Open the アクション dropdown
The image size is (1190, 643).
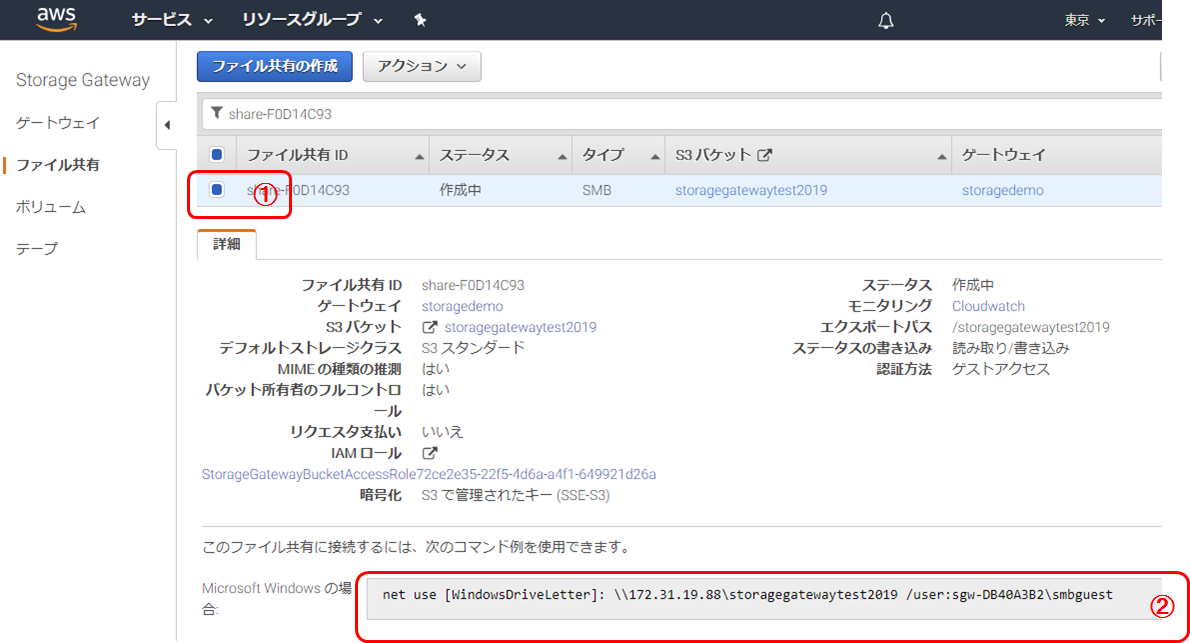421,66
